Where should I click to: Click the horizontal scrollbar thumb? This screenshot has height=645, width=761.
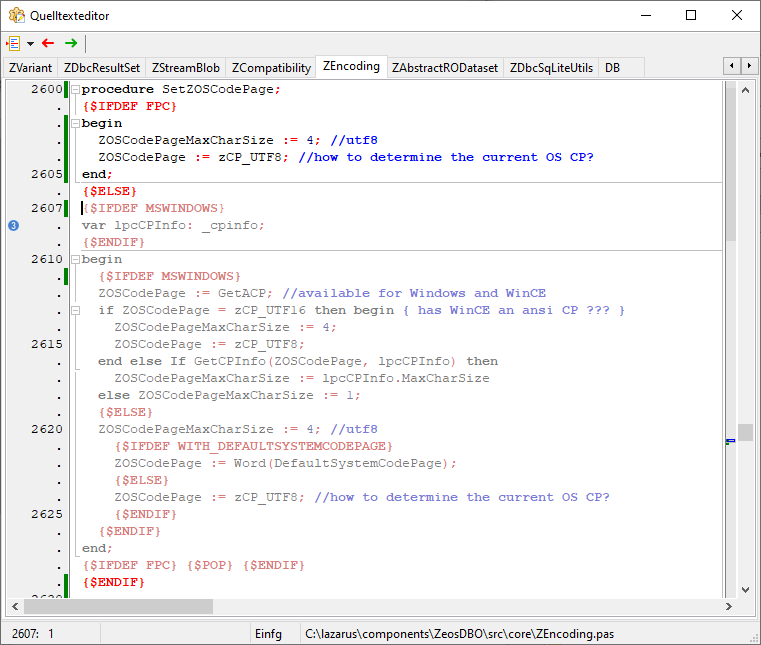click(118, 606)
